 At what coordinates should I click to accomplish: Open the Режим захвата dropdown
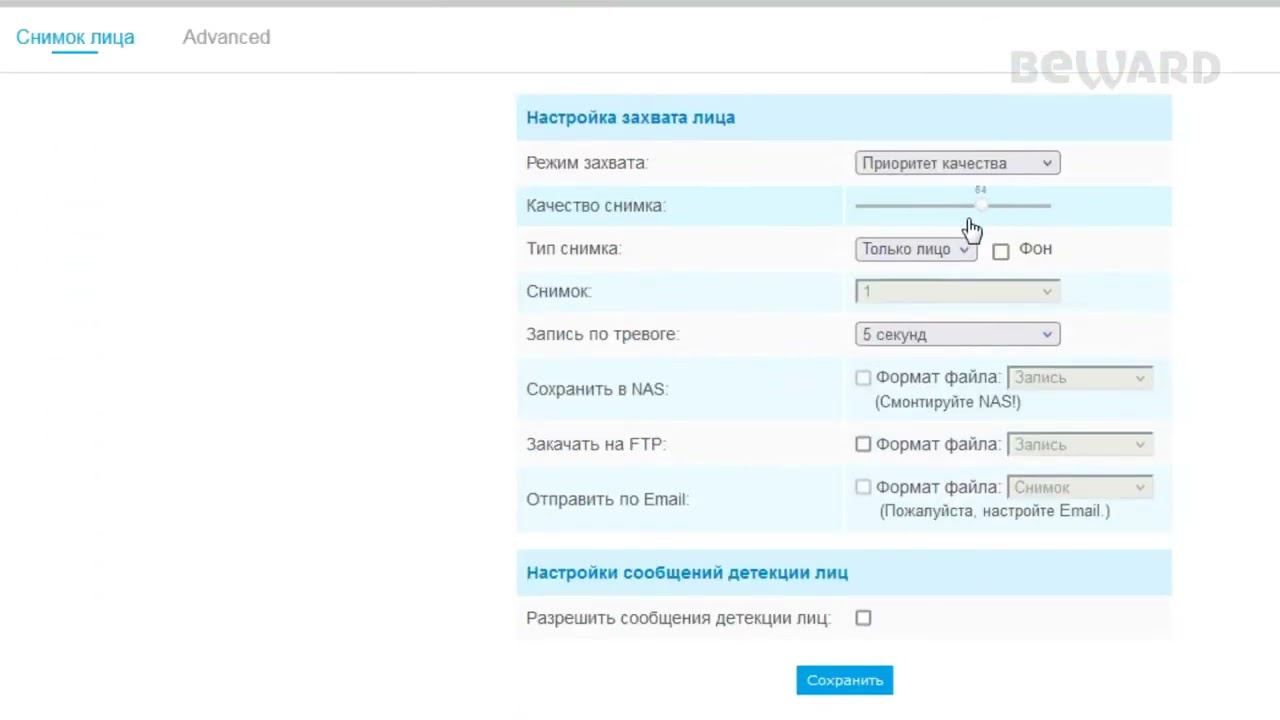(x=958, y=163)
